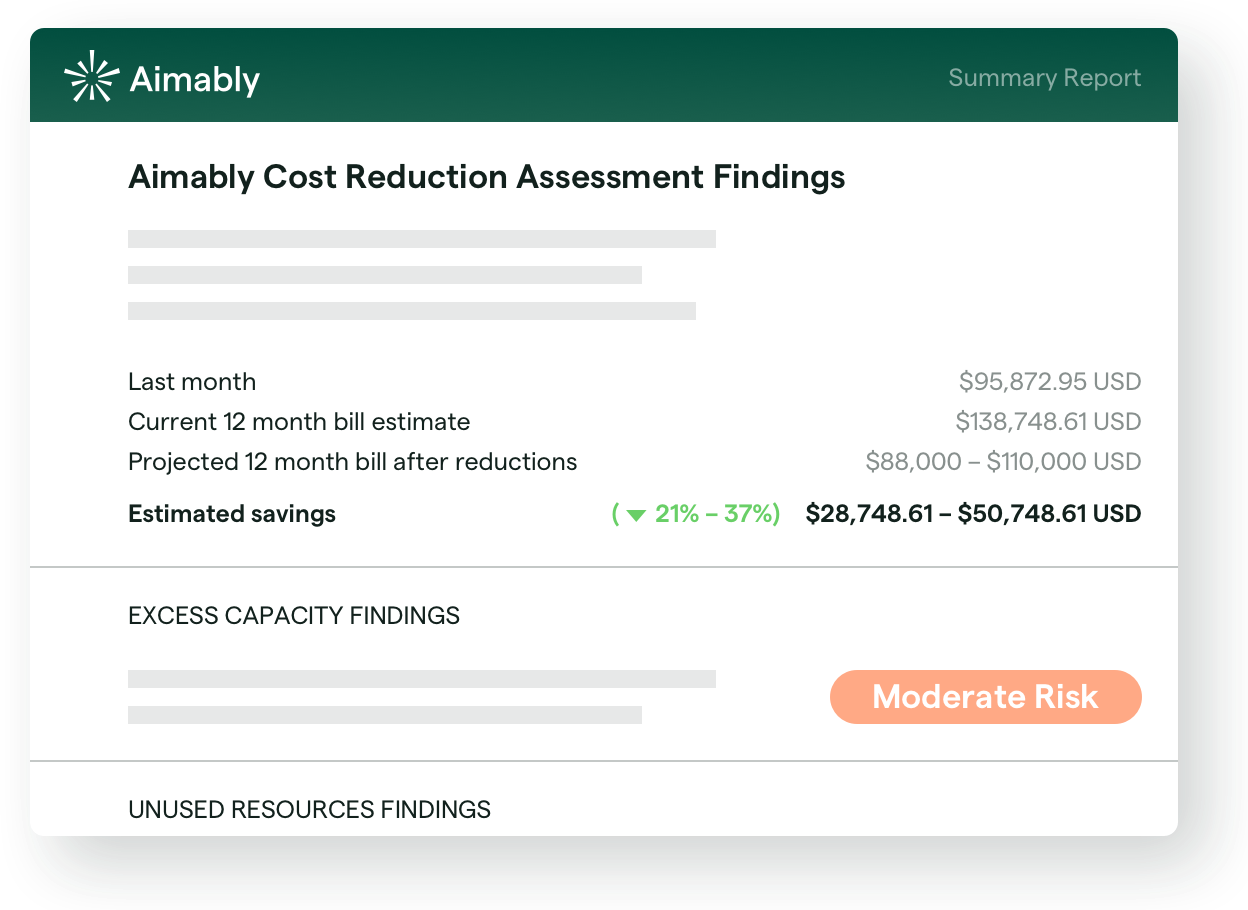Viewport: 1248px width, 910px height.
Task: Select the $138,748.61 USD estimate value
Action: (1048, 422)
